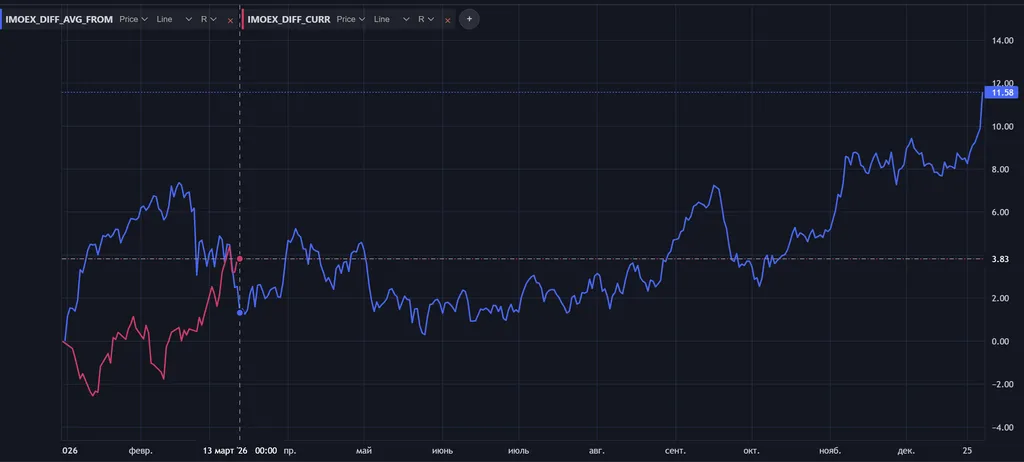Click the сент. label on time axis
Screen dimensions: 1024x462
674,450
